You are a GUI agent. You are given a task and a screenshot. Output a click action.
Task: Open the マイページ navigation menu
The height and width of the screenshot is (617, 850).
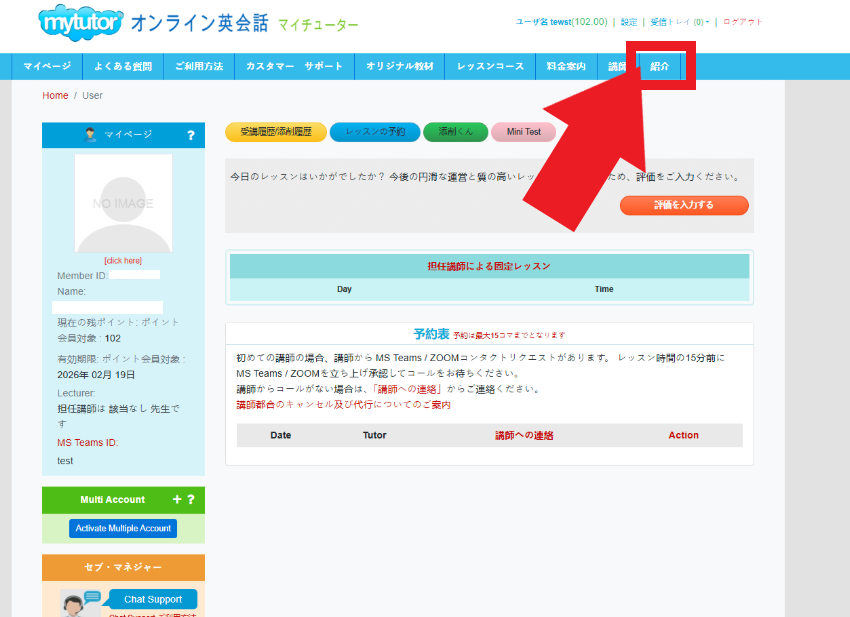point(47,66)
